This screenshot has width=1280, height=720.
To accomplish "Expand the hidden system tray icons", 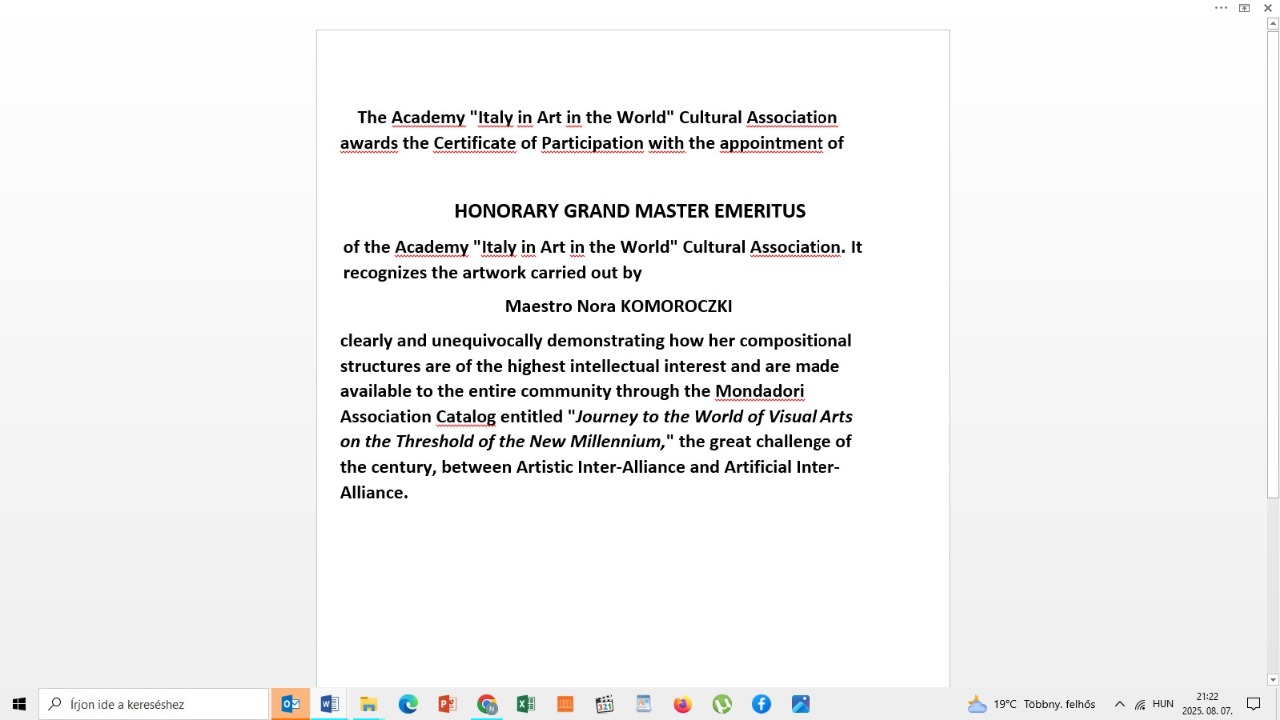I will click(x=1119, y=704).
